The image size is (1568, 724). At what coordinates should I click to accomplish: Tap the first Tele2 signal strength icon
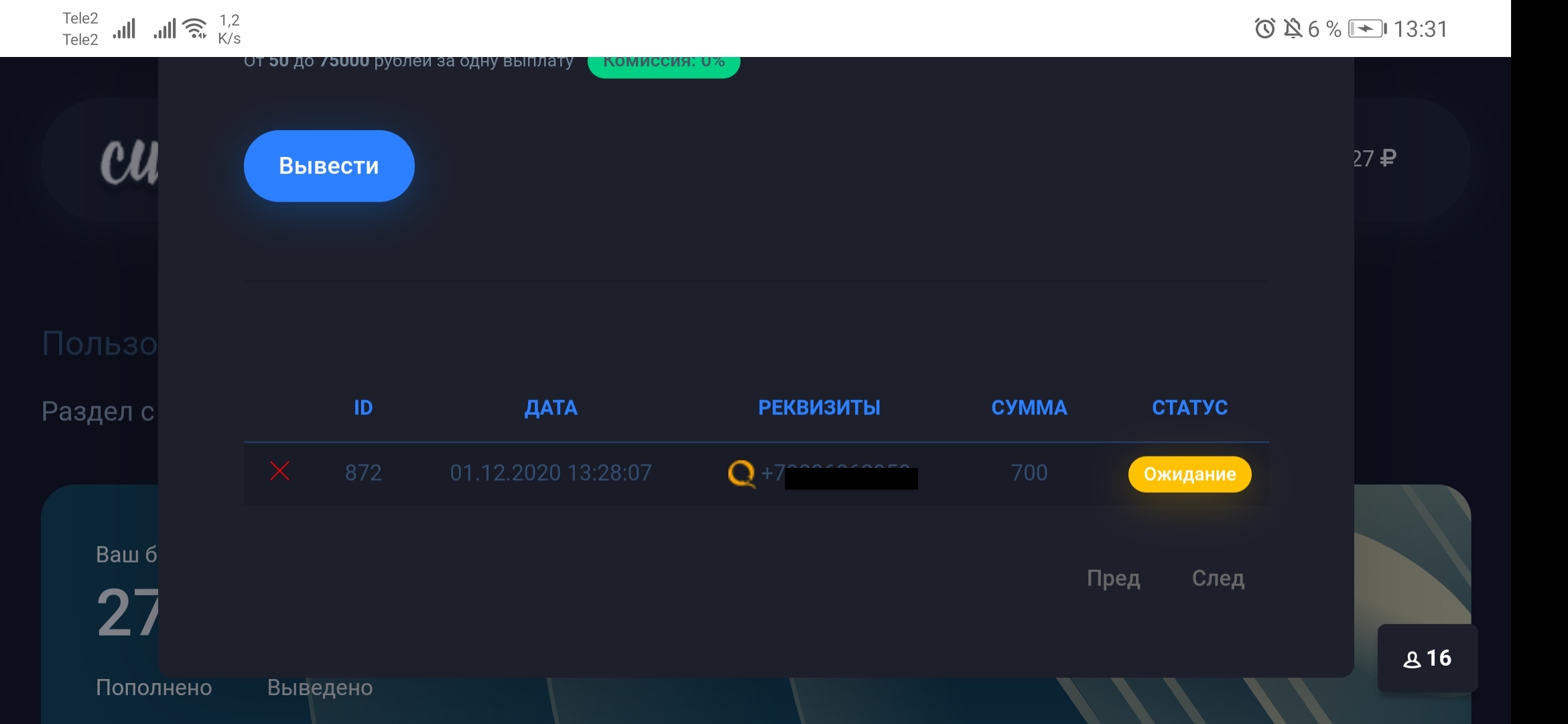pyautogui.click(x=124, y=29)
